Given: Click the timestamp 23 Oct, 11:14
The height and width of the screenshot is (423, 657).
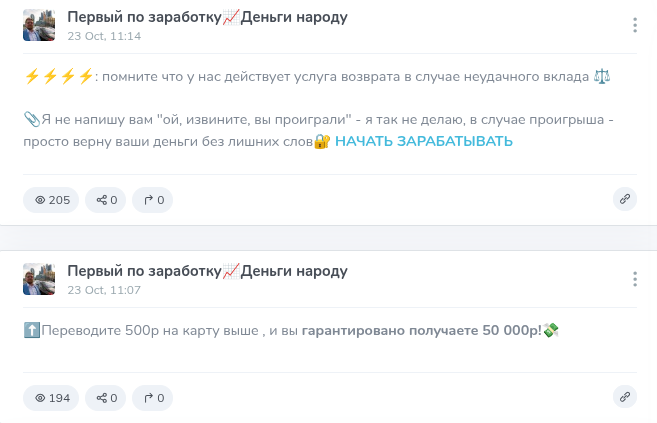Looking at the screenshot, I should coord(104,36).
